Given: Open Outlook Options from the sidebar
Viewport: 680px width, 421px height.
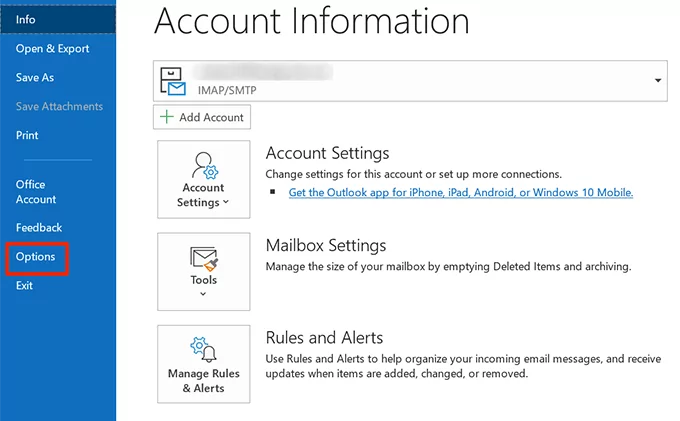Looking at the screenshot, I should [36, 257].
